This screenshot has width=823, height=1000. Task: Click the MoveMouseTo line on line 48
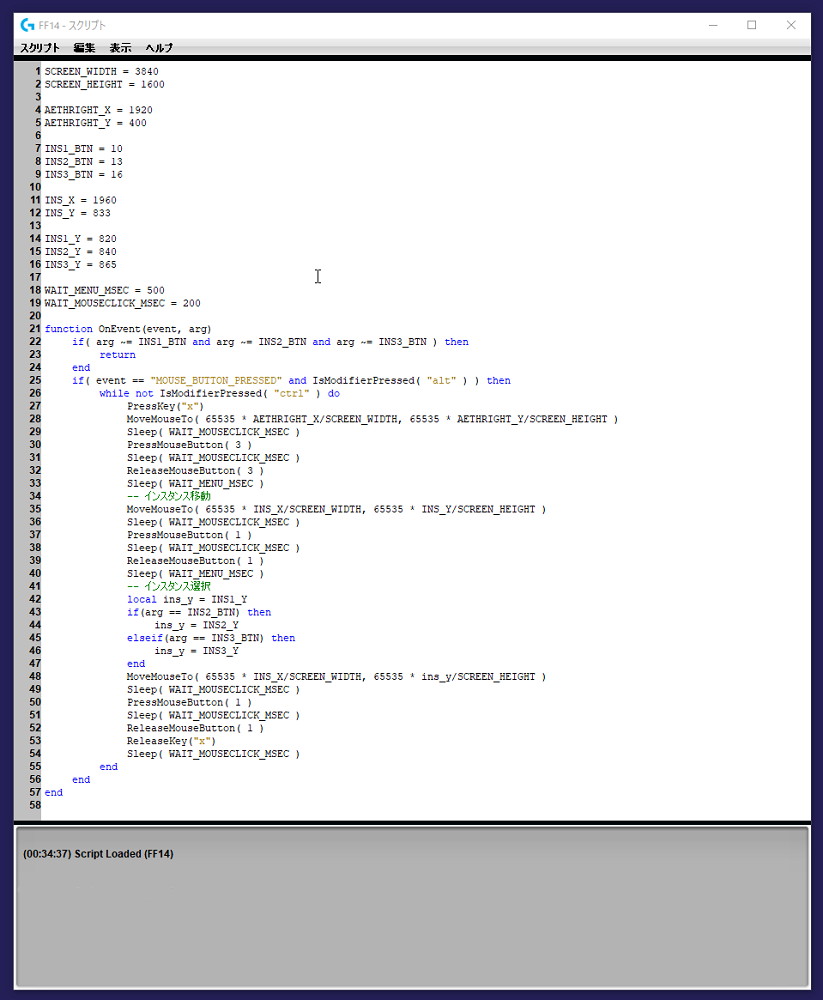pyautogui.click(x=336, y=677)
